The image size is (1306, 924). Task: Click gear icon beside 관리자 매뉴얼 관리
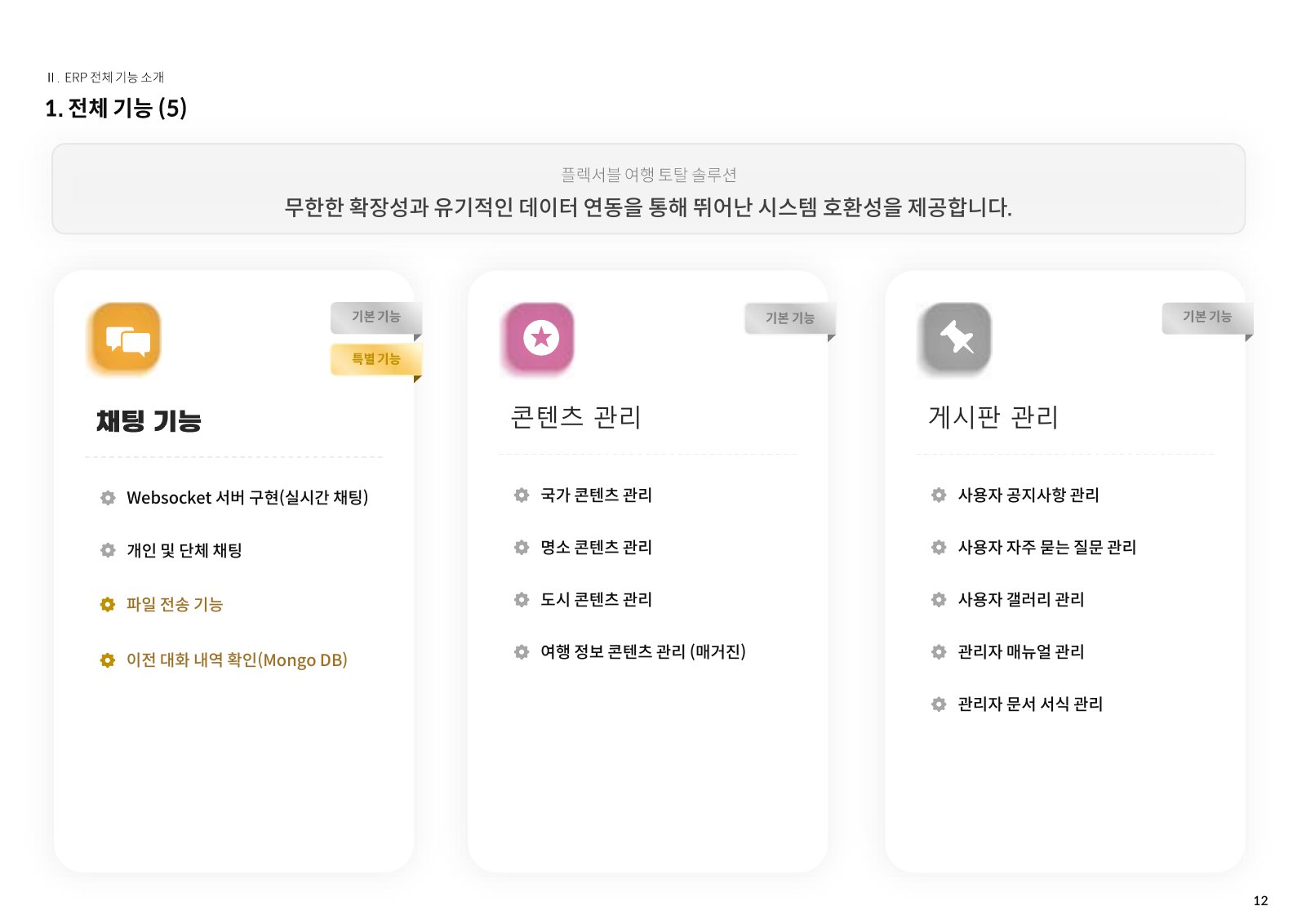tap(939, 651)
